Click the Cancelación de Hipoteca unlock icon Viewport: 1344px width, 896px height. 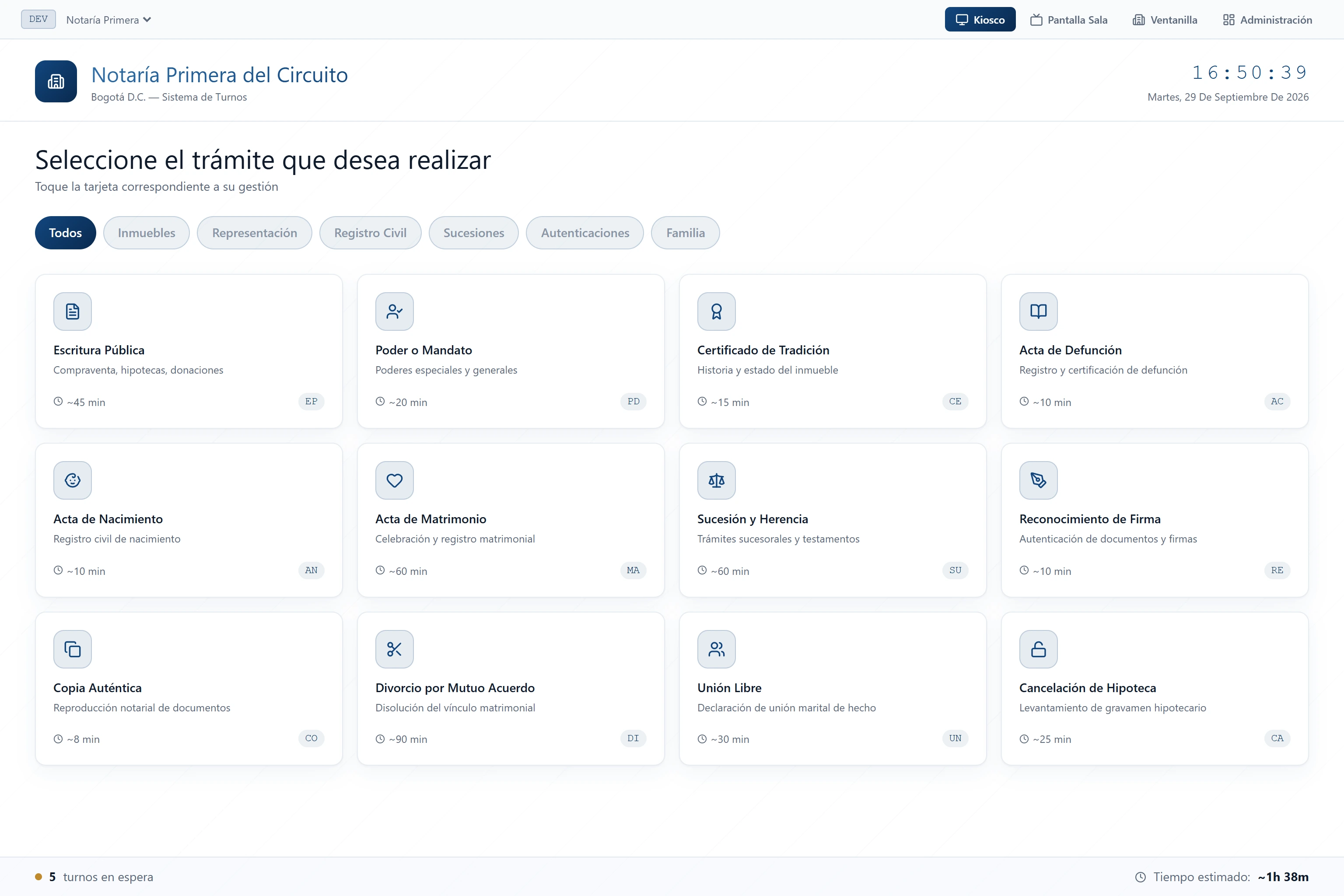[x=1038, y=649]
